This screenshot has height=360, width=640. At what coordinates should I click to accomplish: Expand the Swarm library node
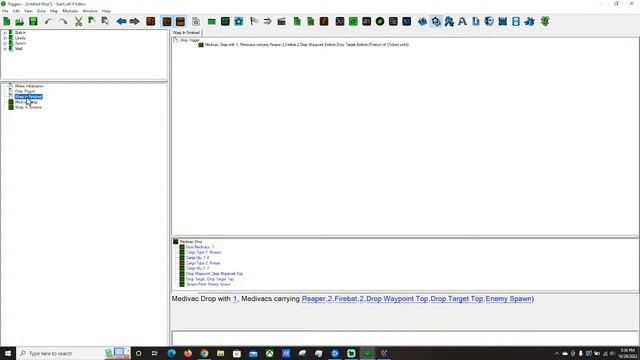[5, 43]
